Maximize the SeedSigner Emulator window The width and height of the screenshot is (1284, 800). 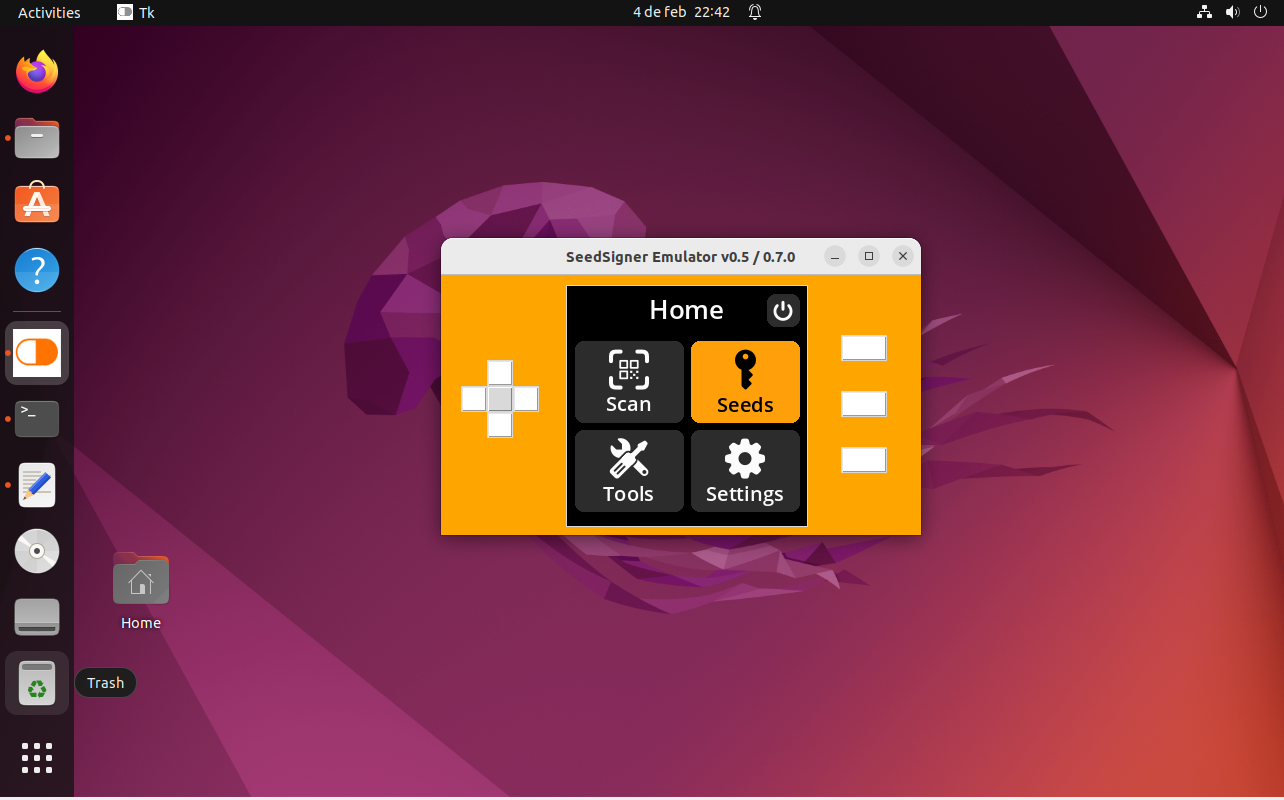pos(869,257)
